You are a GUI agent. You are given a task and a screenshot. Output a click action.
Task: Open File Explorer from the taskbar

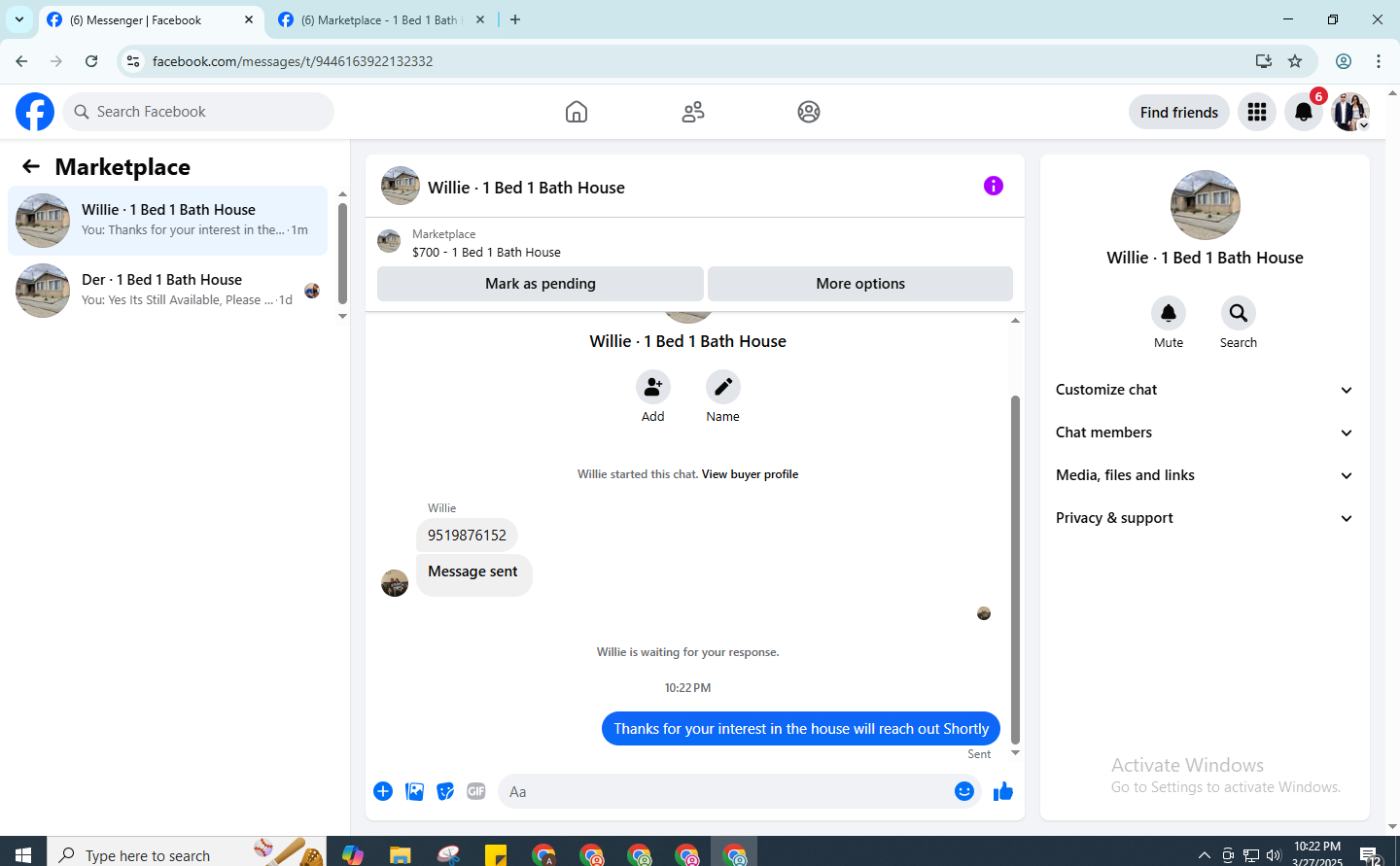pos(400,855)
